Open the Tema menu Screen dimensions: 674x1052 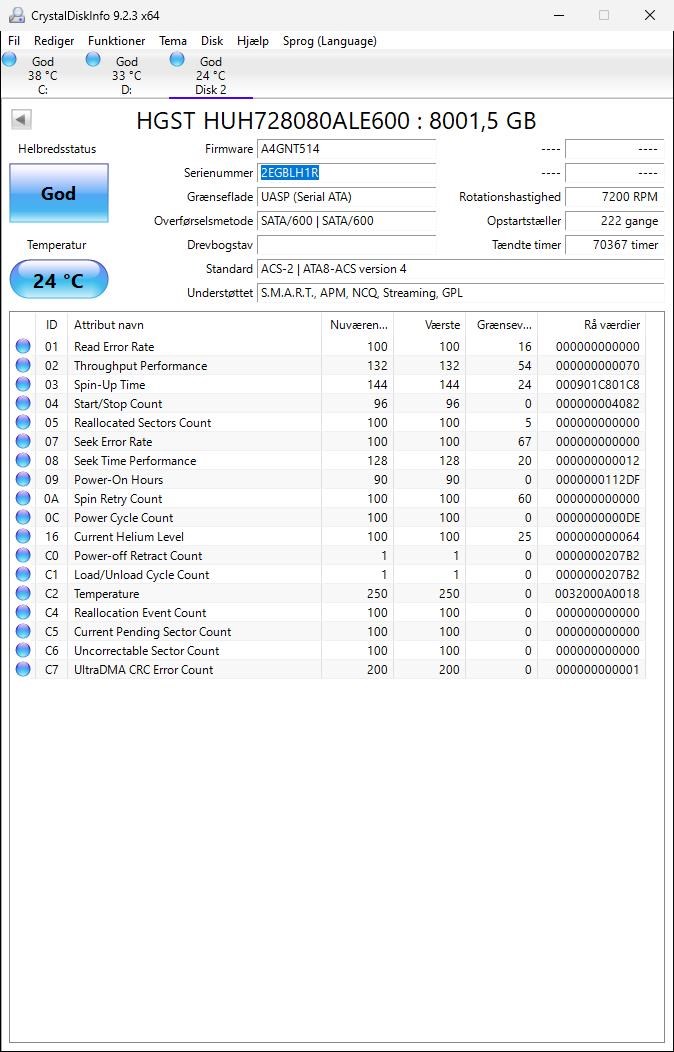tap(173, 41)
